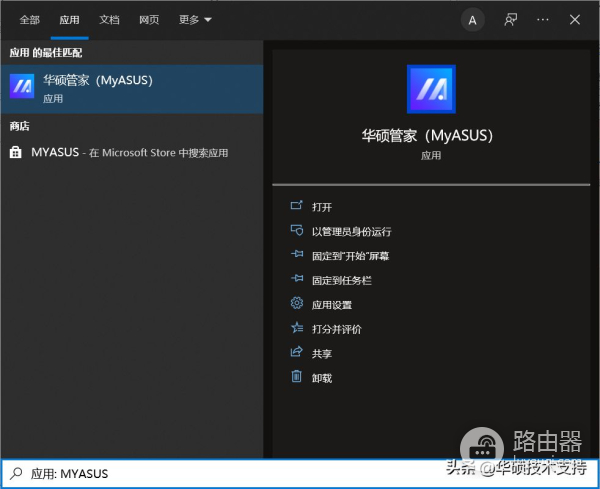Expand the 更多 dropdown

pyautogui.click(x=195, y=20)
